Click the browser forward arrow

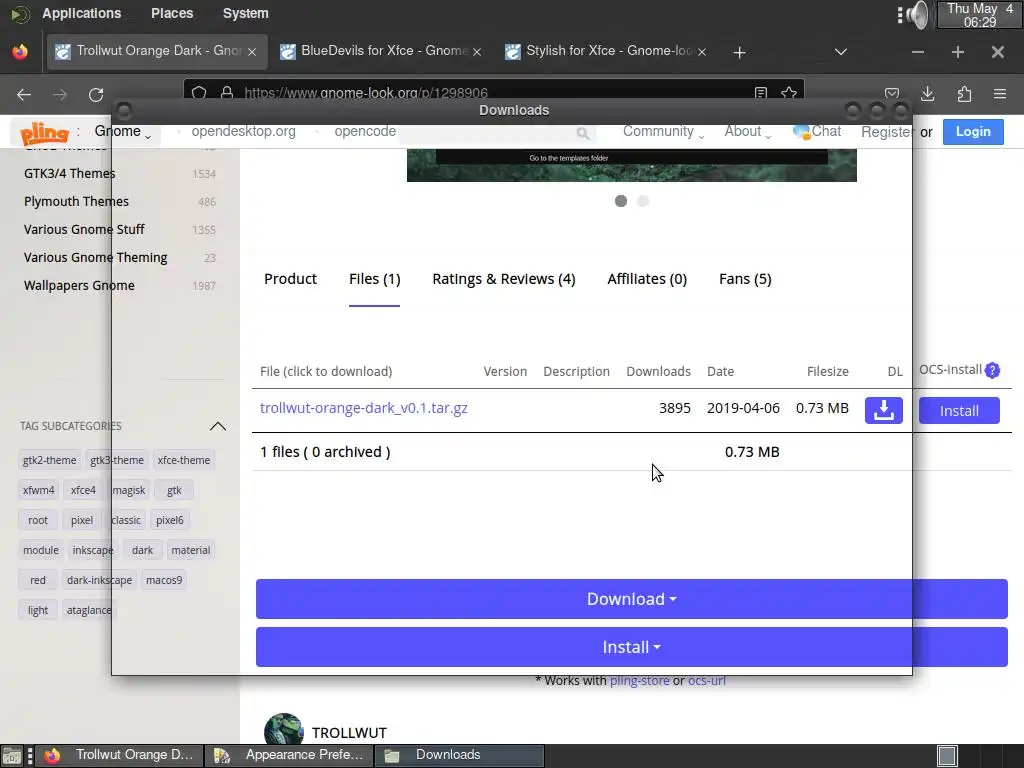[59, 95]
